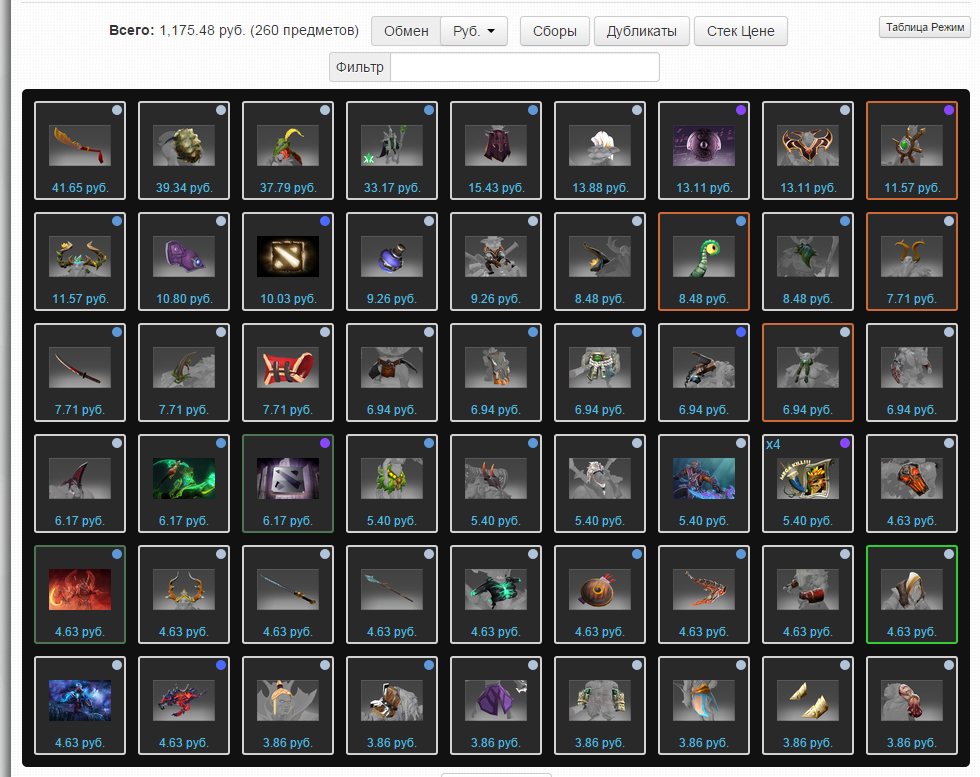Pick the red bracer item priced 7.71 руб.
Screen dimensions: 980x777
(x=288, y=373)
